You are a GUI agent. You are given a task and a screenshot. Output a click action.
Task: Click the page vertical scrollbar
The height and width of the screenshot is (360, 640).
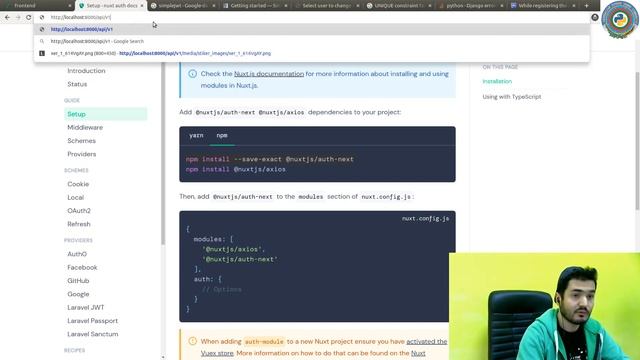click(x=637, y=141)
